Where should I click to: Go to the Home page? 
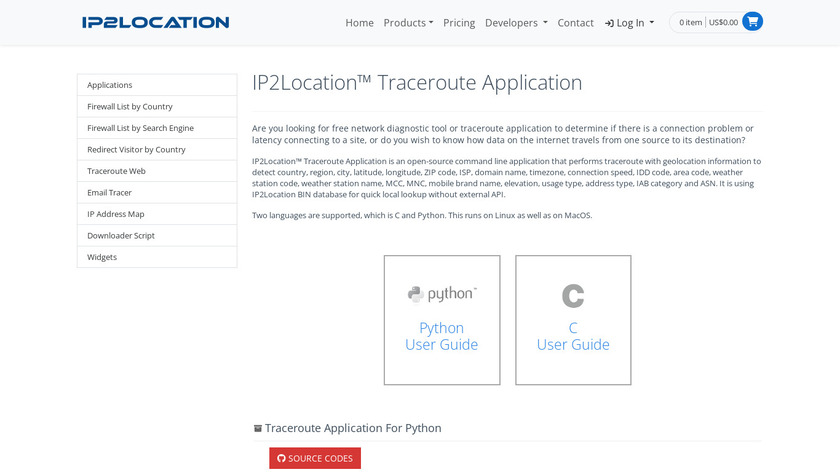[x=359, y=23]
